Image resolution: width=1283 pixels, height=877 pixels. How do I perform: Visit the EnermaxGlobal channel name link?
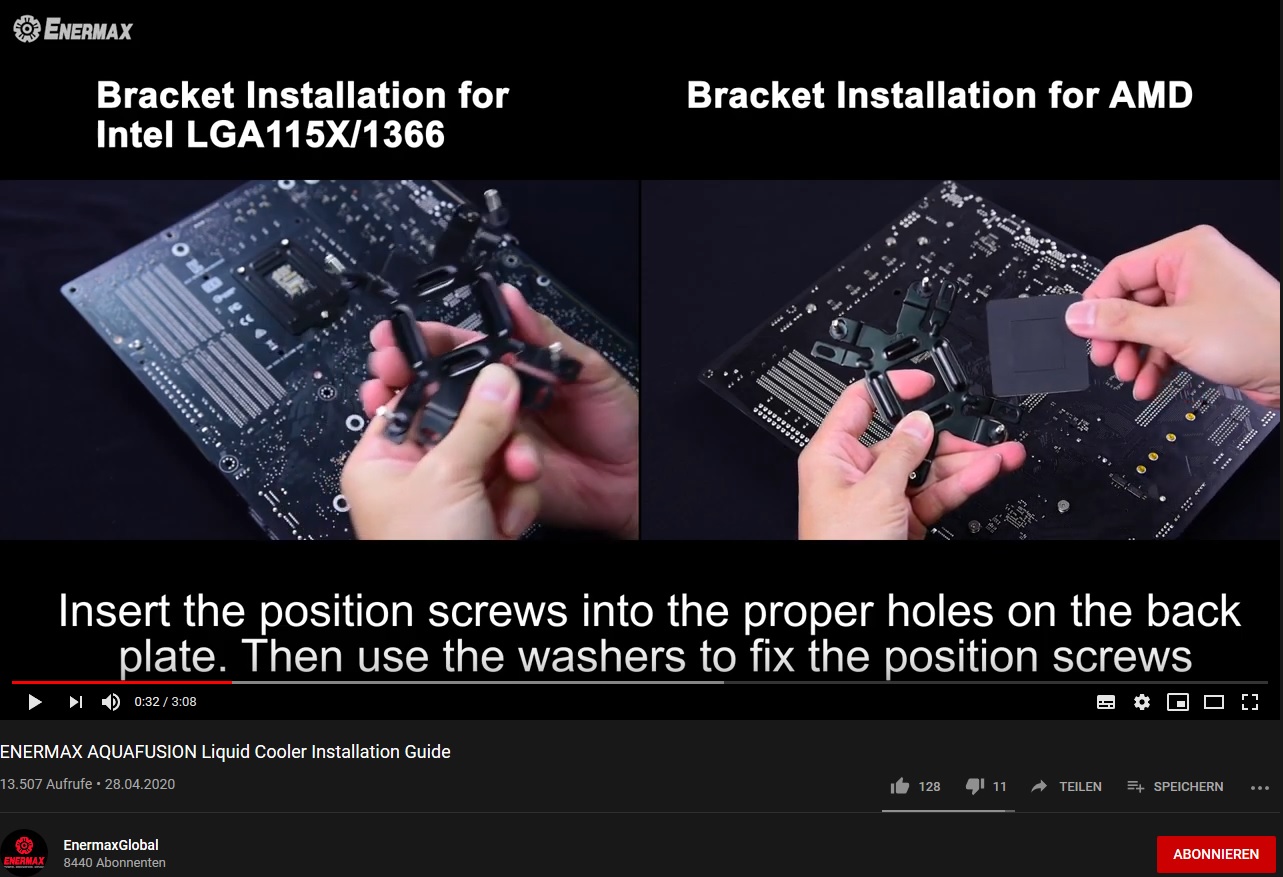(x=111, y=845)
